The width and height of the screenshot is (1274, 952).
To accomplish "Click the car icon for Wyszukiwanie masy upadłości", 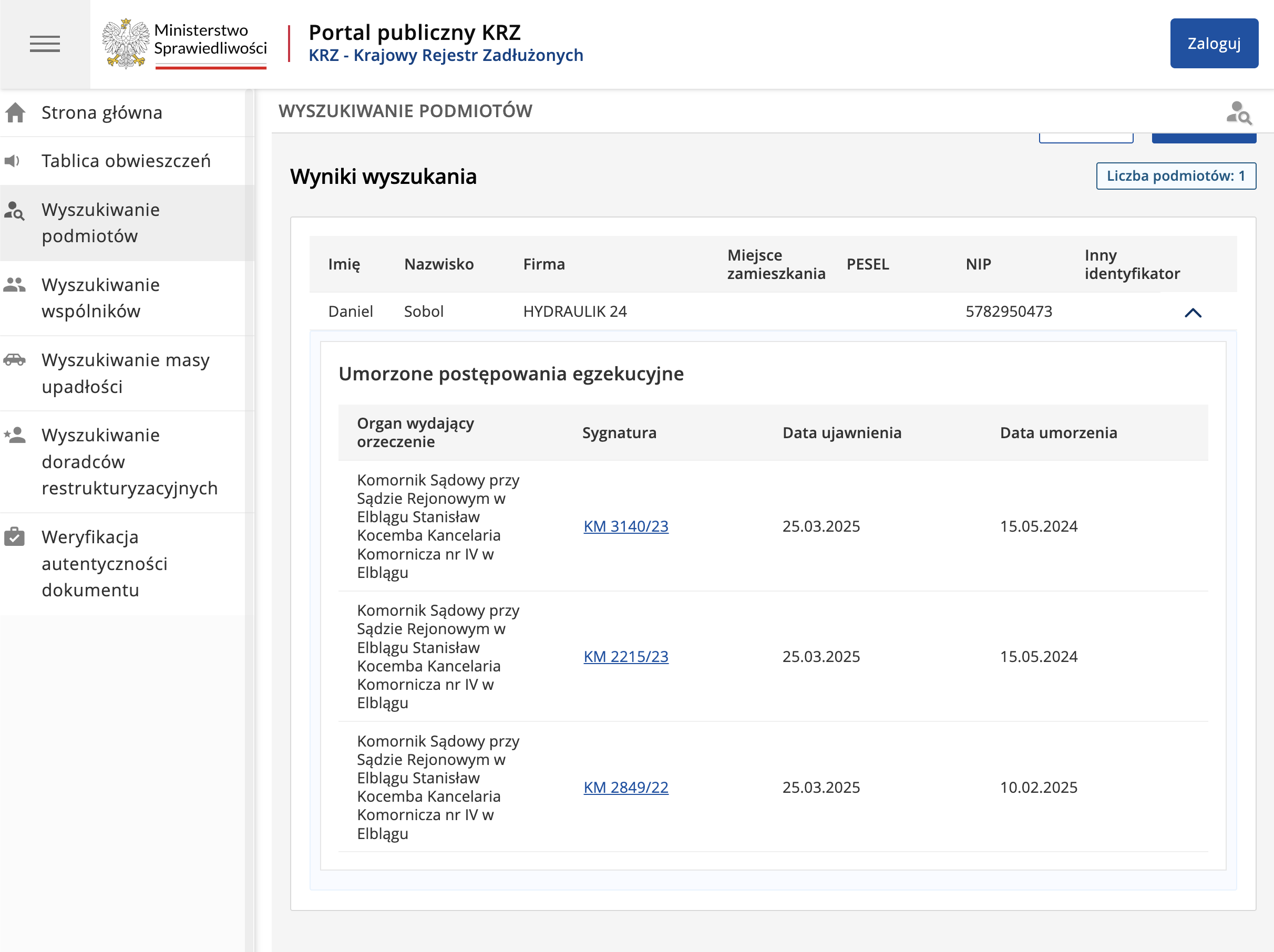I will tap(14, 360).
